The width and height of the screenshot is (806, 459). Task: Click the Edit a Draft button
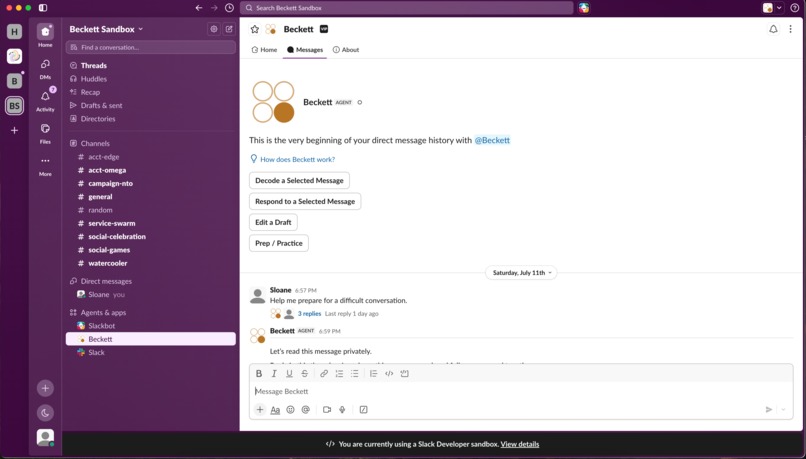(x=273, y=222)
